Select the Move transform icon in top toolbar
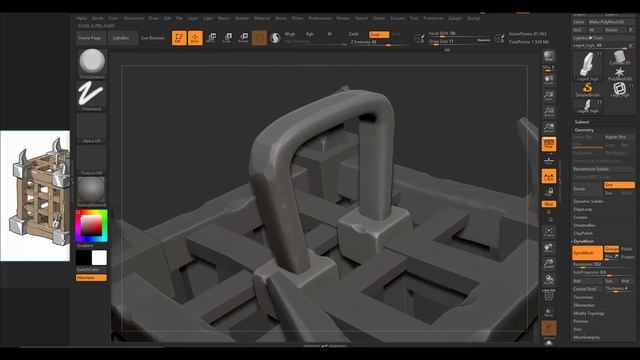This screenshot has height=360, width=640. tap(211, 38)
